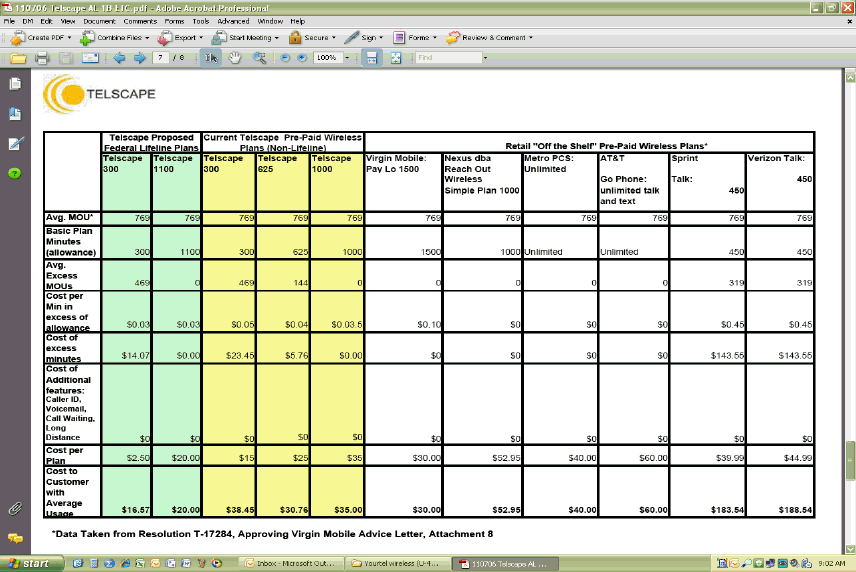Activate the Hand tool
Image resolution: width=856 pixels, height=572 pixels.
(235, 58)
